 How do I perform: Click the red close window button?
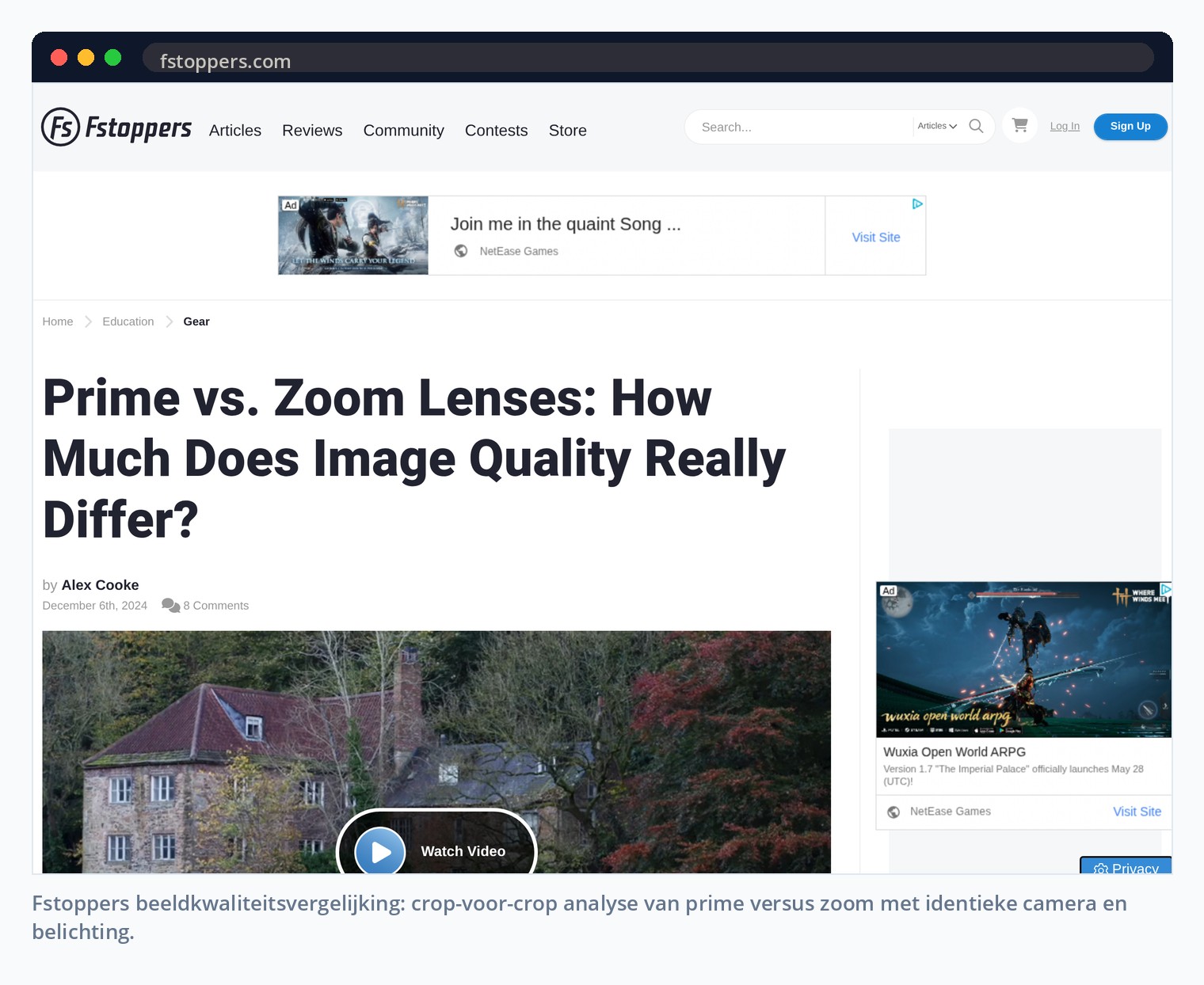[x=59, y=57]
